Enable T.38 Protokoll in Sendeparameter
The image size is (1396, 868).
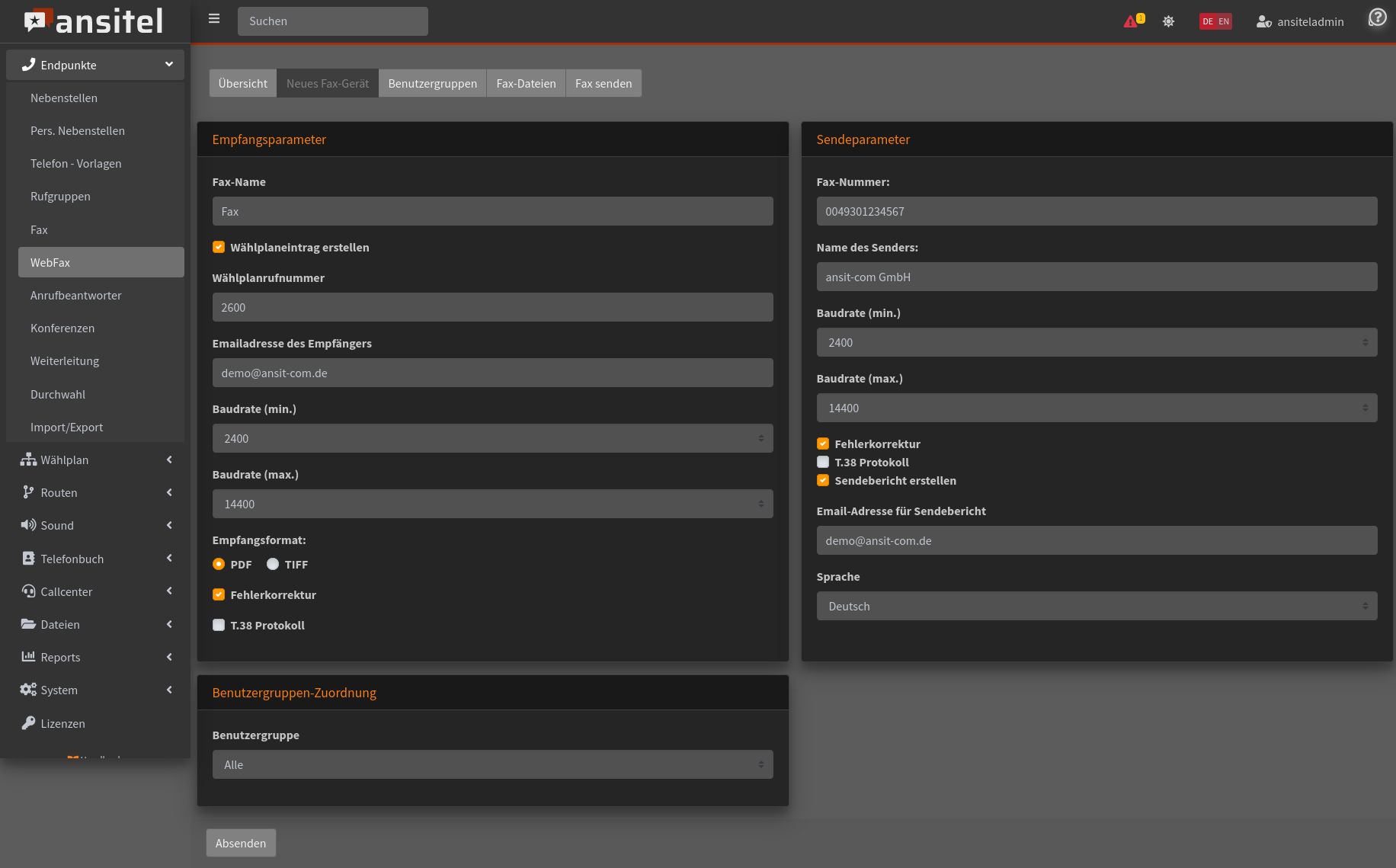[823, 462]
